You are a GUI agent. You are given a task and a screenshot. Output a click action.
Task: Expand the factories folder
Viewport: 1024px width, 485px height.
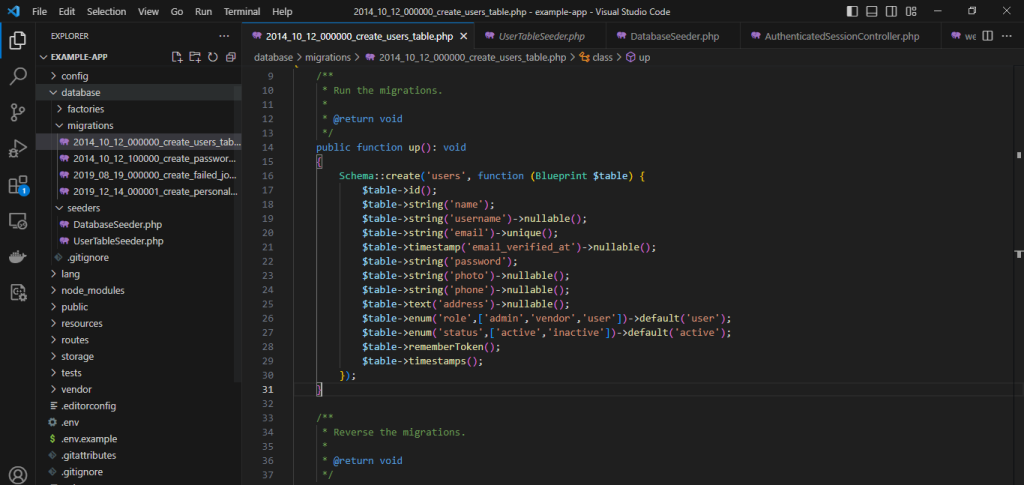pos(85,109)
